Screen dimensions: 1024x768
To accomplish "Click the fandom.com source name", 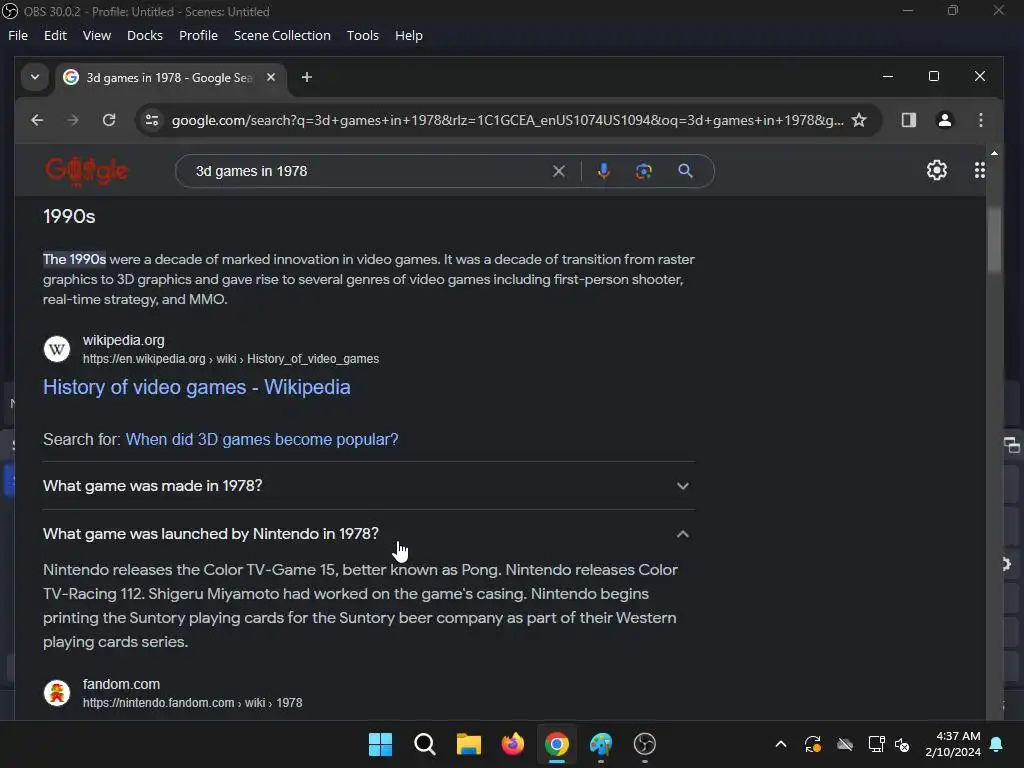I will [x=121, y=684].
